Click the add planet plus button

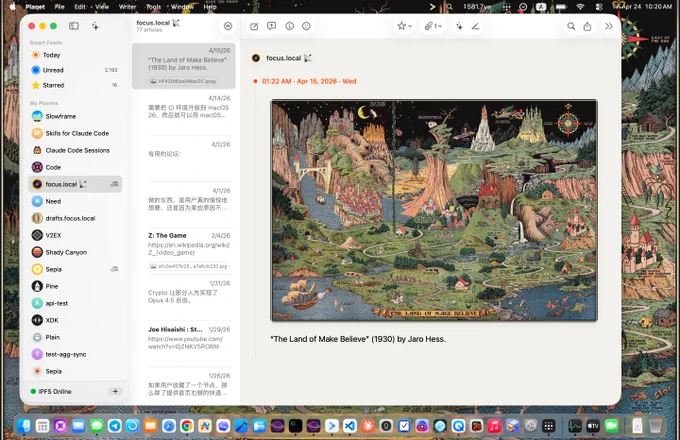tap(115, 391)
